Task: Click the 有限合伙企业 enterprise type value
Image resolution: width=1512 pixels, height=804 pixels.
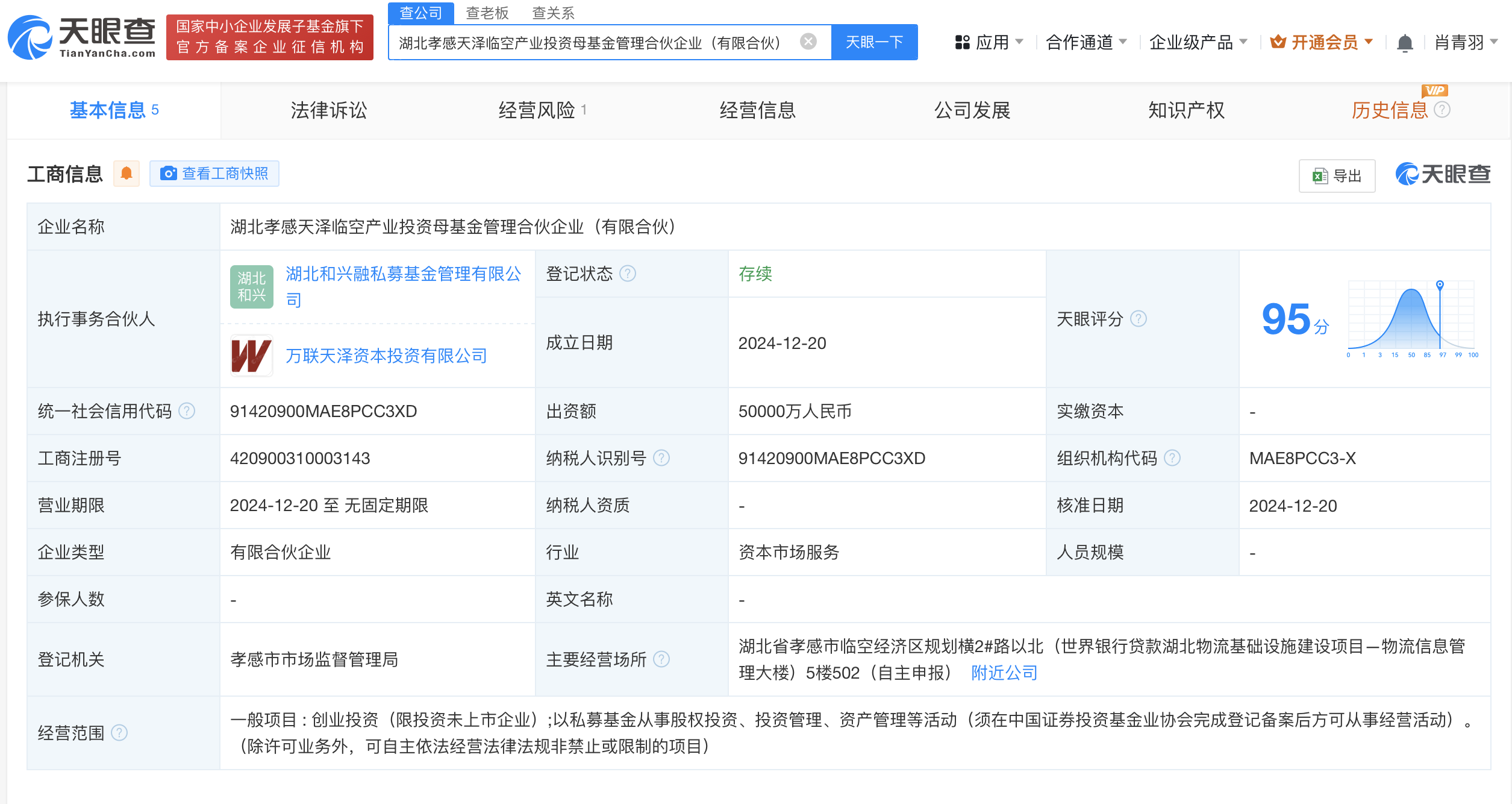Action: coord(281,552)
